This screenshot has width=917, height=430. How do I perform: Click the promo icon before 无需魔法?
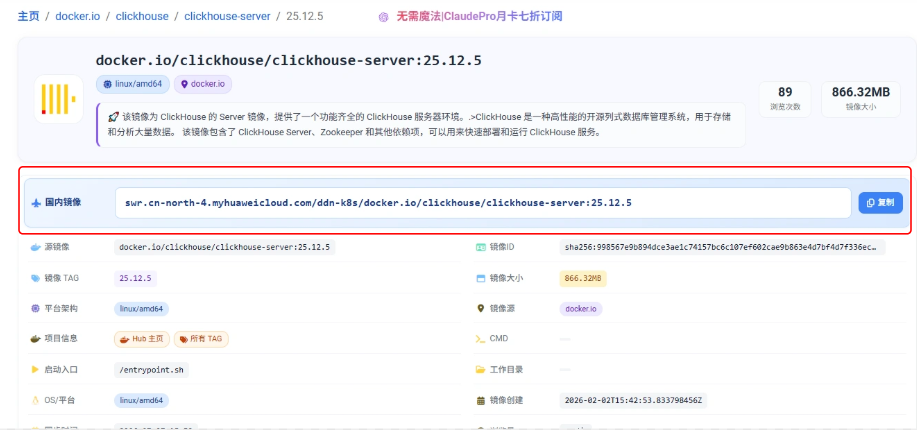coord(384,17)
